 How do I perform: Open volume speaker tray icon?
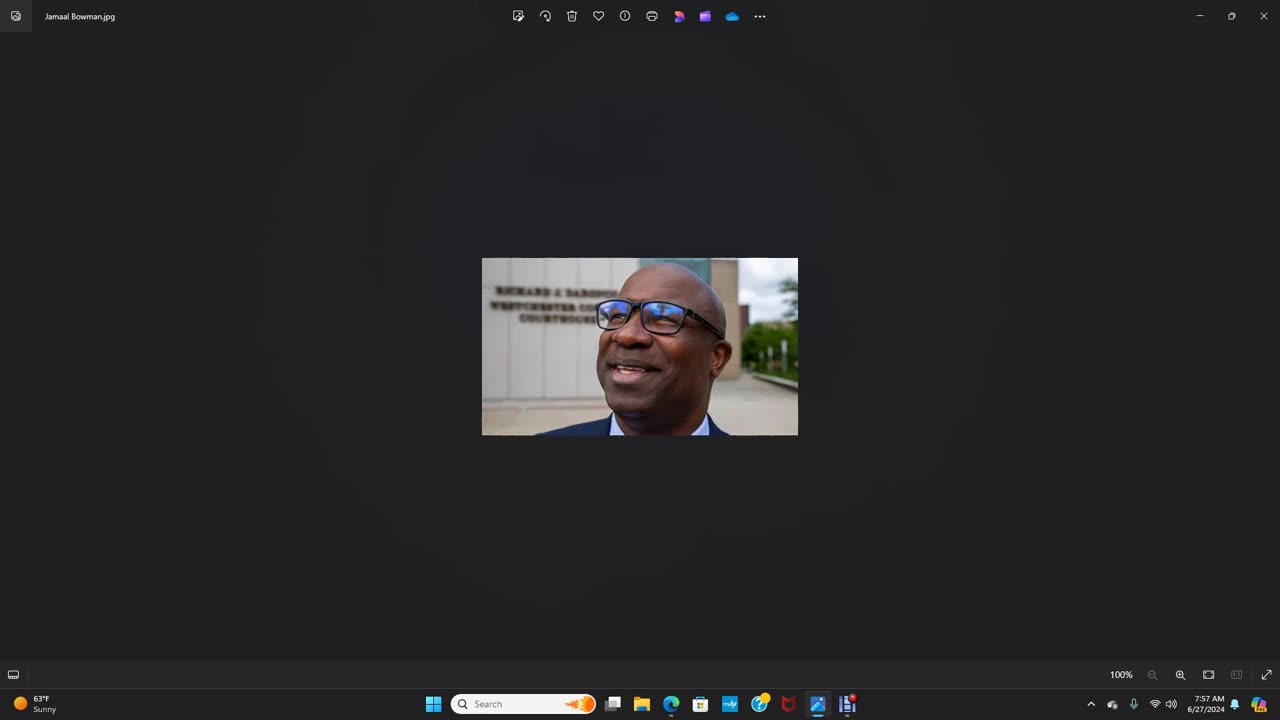1171,704
